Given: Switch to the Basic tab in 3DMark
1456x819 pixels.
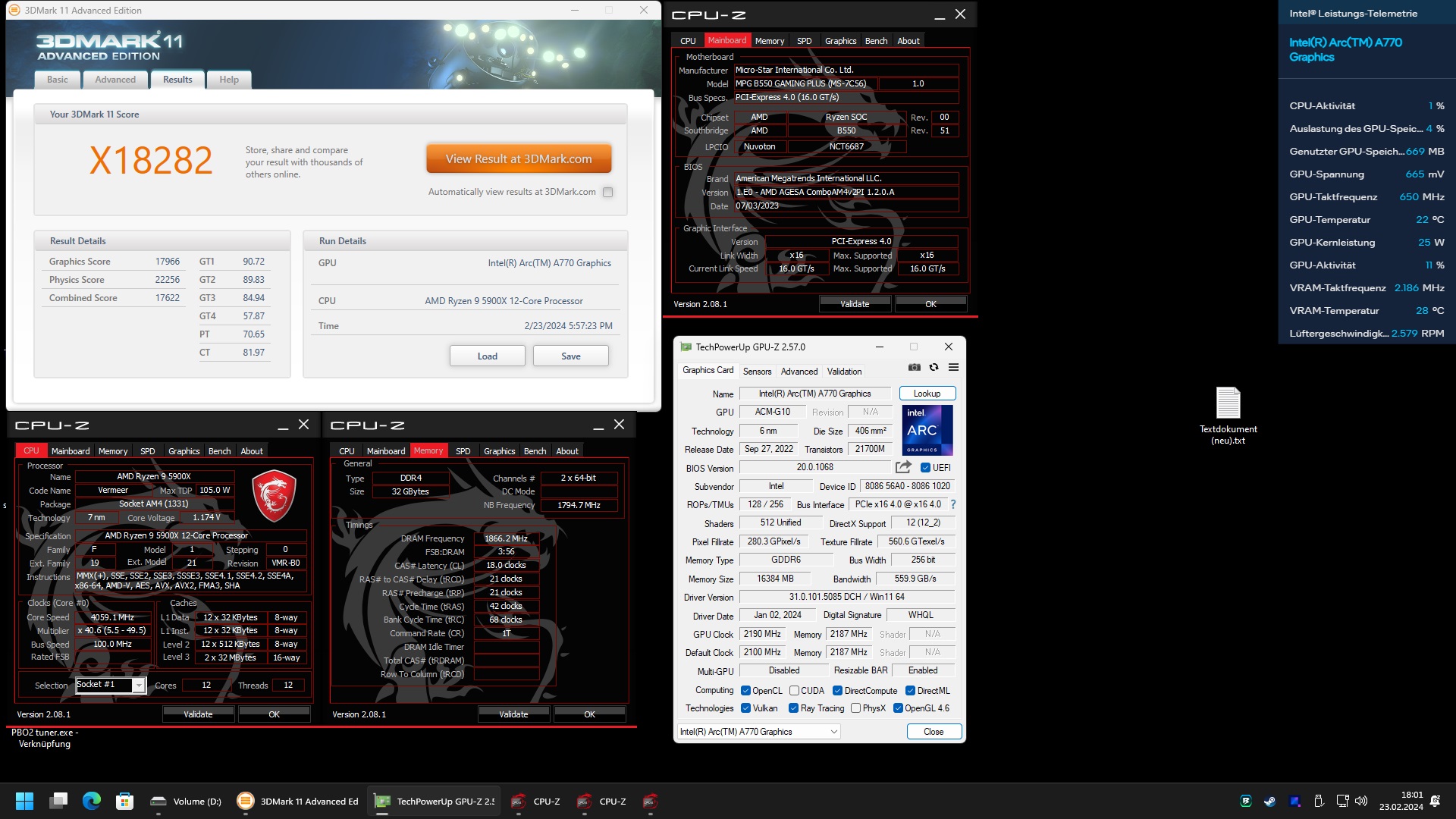Looking at the screenshot, I should [58, 80].
